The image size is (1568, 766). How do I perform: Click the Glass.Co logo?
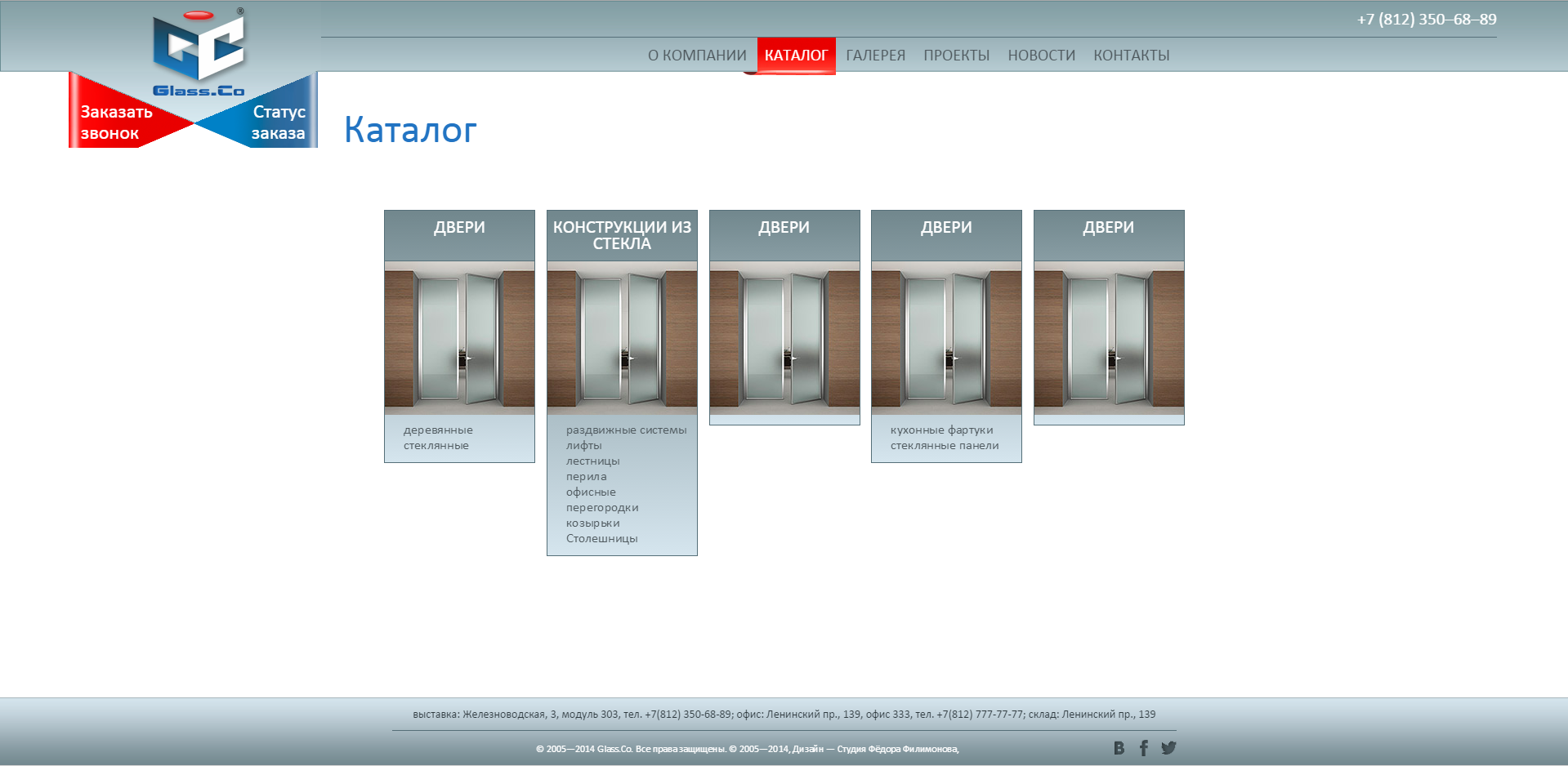[199, 53]
